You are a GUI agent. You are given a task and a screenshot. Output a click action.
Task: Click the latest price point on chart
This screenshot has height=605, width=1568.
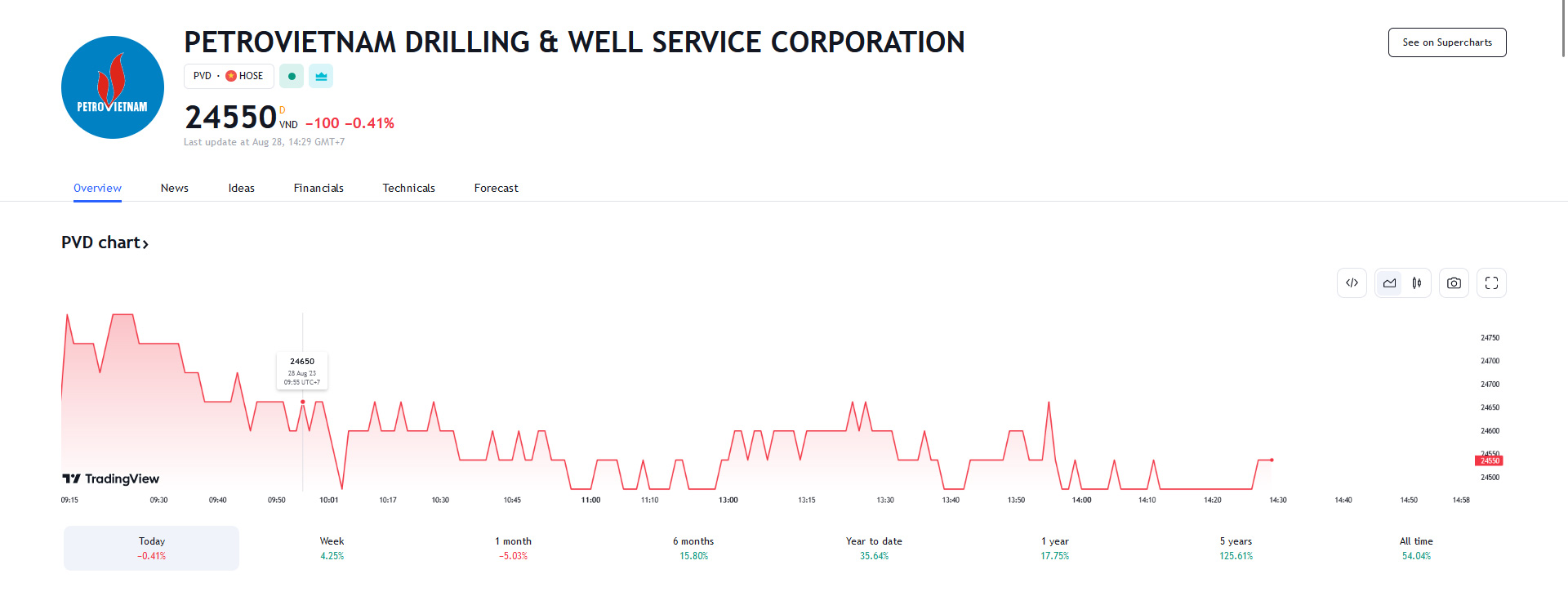[1272, 460]
